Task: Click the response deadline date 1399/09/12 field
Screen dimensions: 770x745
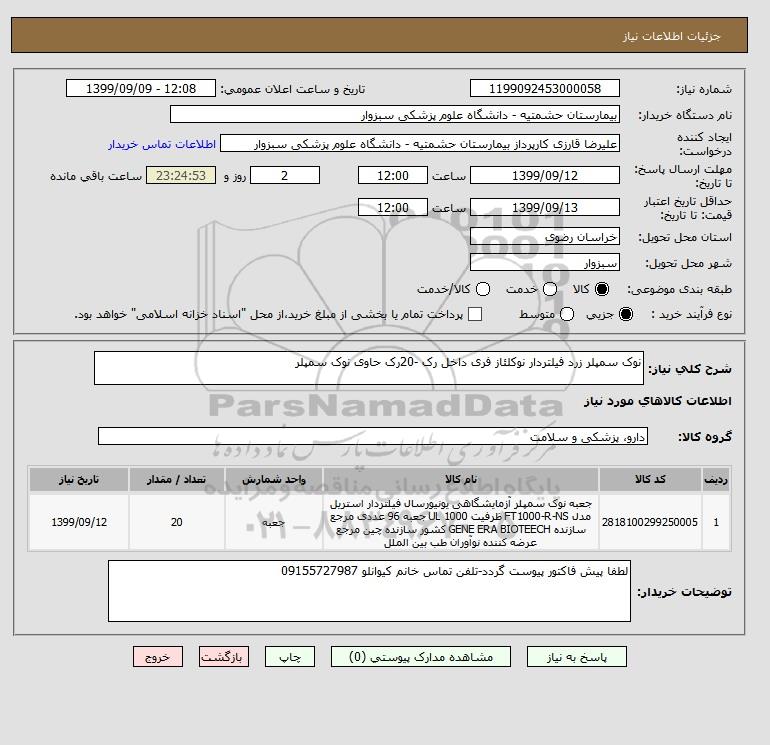Action: 545,175
